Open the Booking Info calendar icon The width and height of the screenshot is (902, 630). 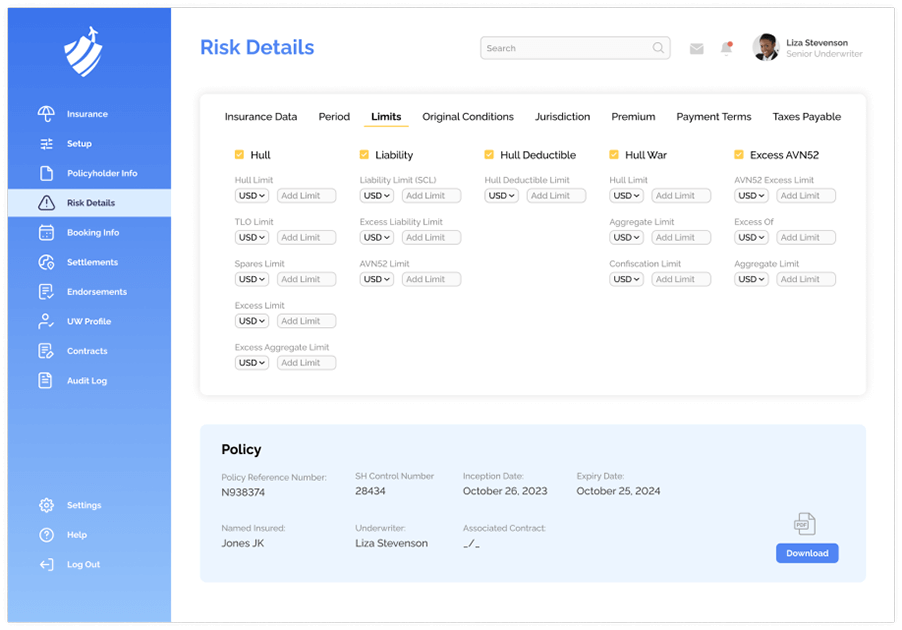[x=46, y=233]
